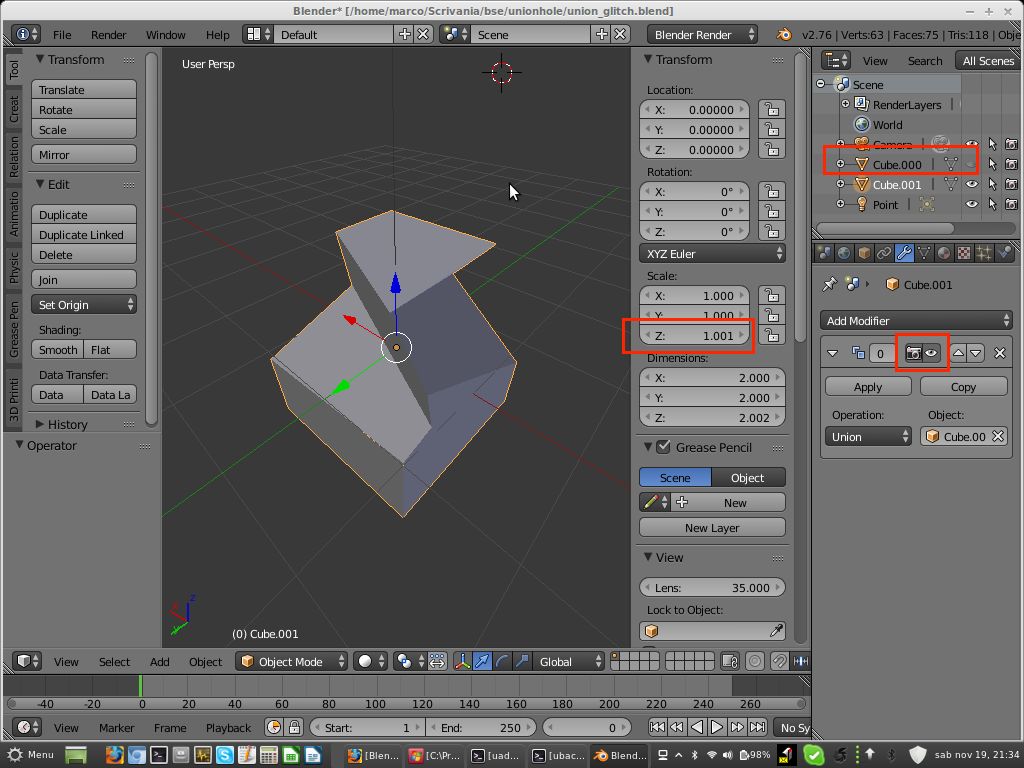Clear Cube.00 from modifier Object field
This screenshot has height=768, width=1024.
point(997,436)
